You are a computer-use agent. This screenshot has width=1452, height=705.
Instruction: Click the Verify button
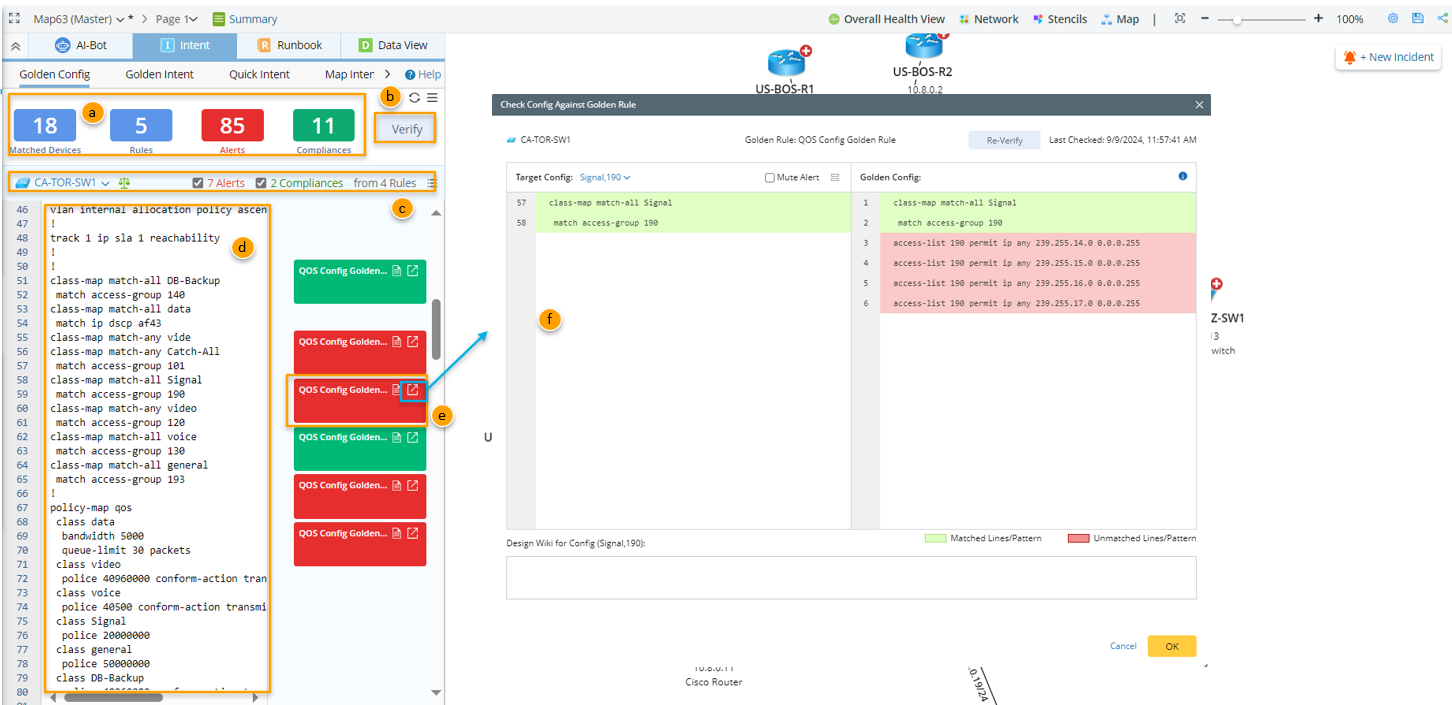coord(407,129)
